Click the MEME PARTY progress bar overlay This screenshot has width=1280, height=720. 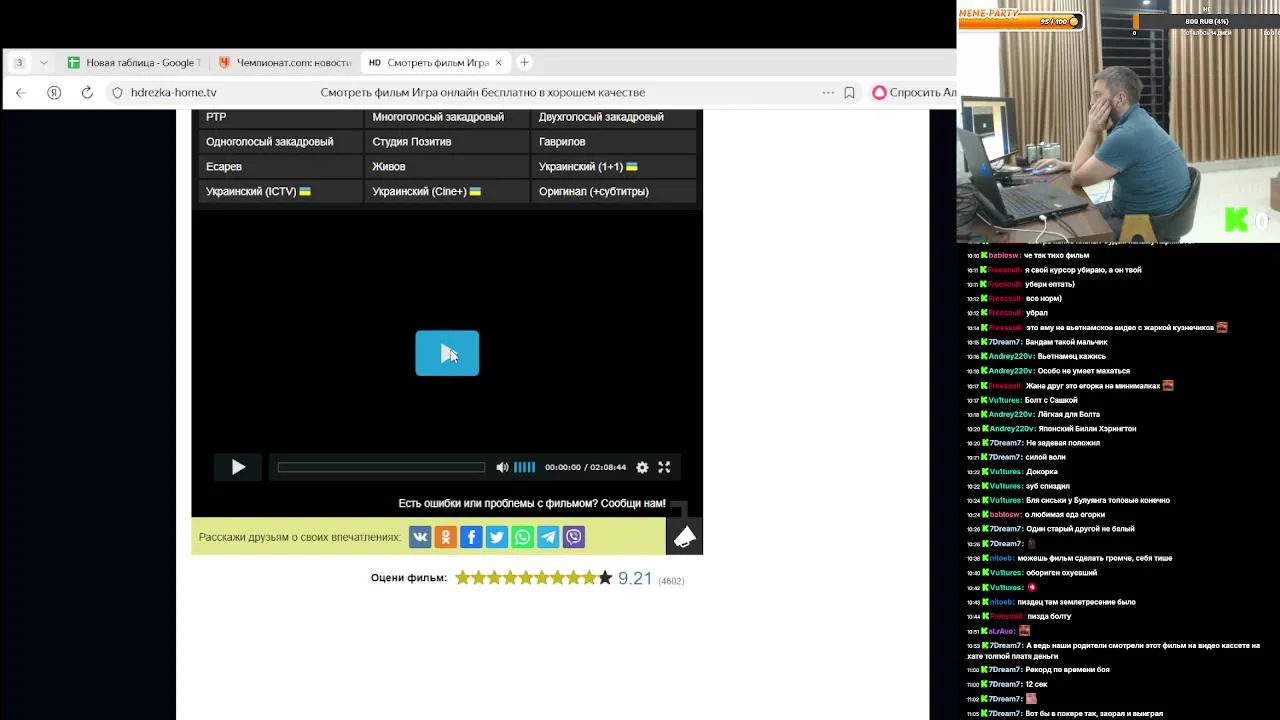click(1020, 19)
